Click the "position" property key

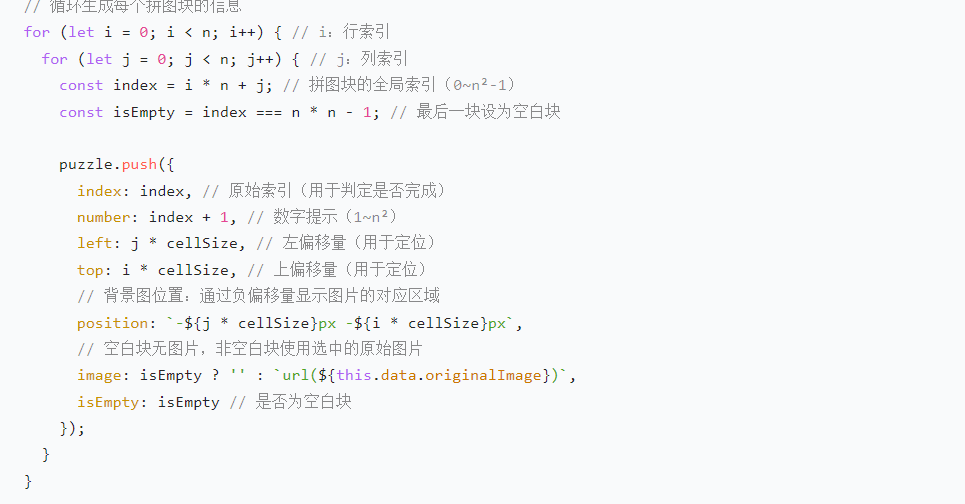pyautogui.click(x=111, y=323)
